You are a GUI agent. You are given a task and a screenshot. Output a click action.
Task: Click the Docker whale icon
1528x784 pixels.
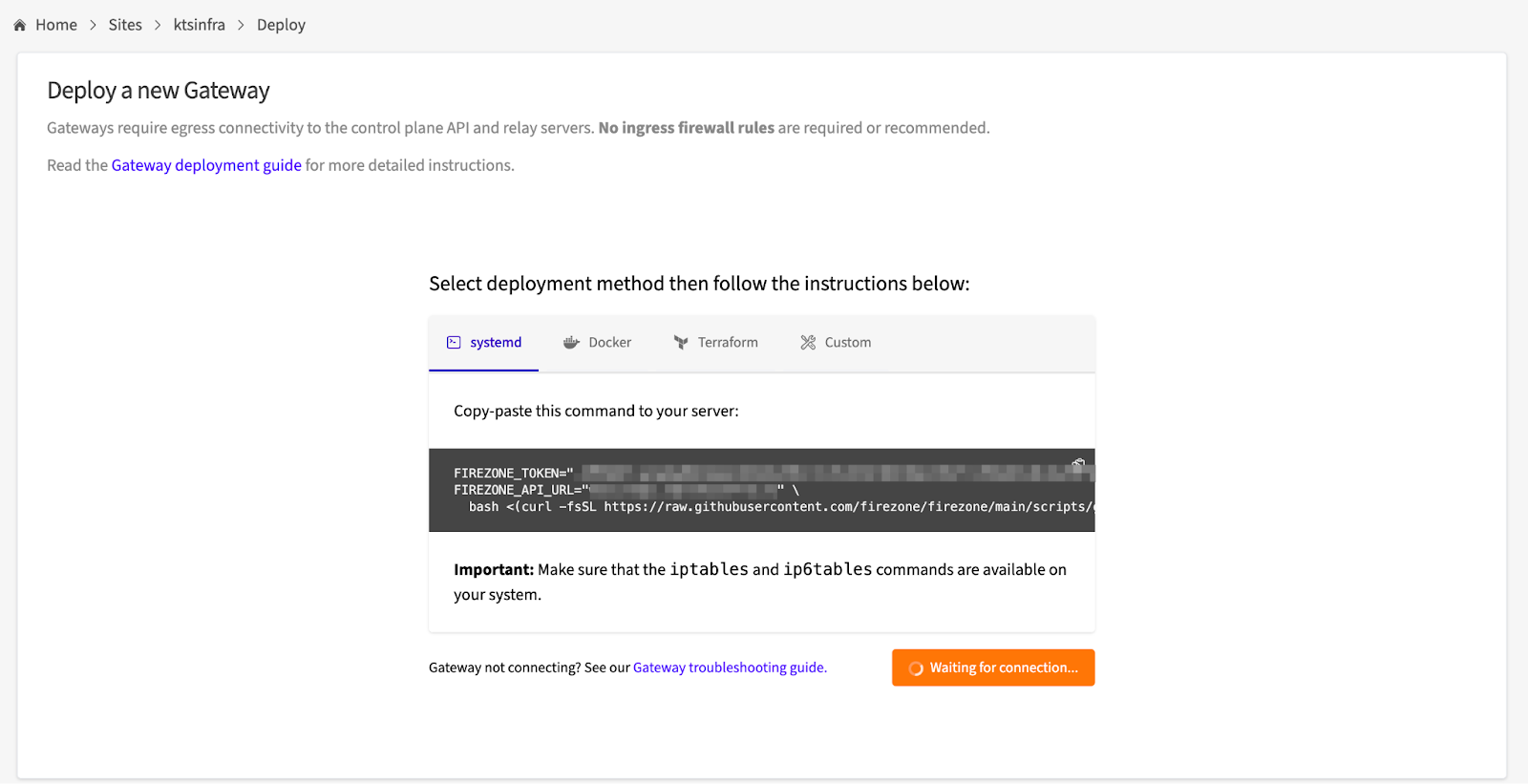[571, 343]
